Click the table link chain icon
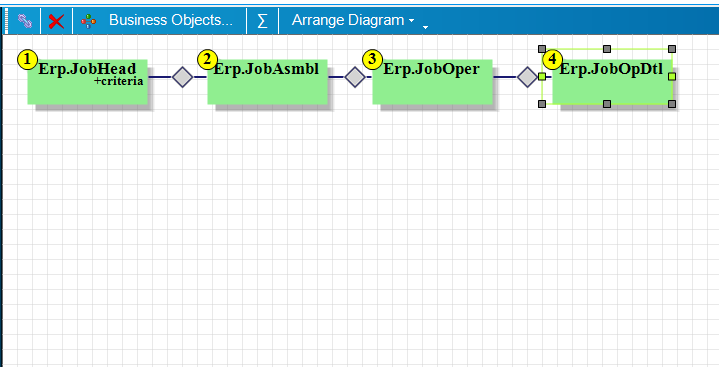The image size is (719, 367). pyautogui.click(x=25, y=21)
